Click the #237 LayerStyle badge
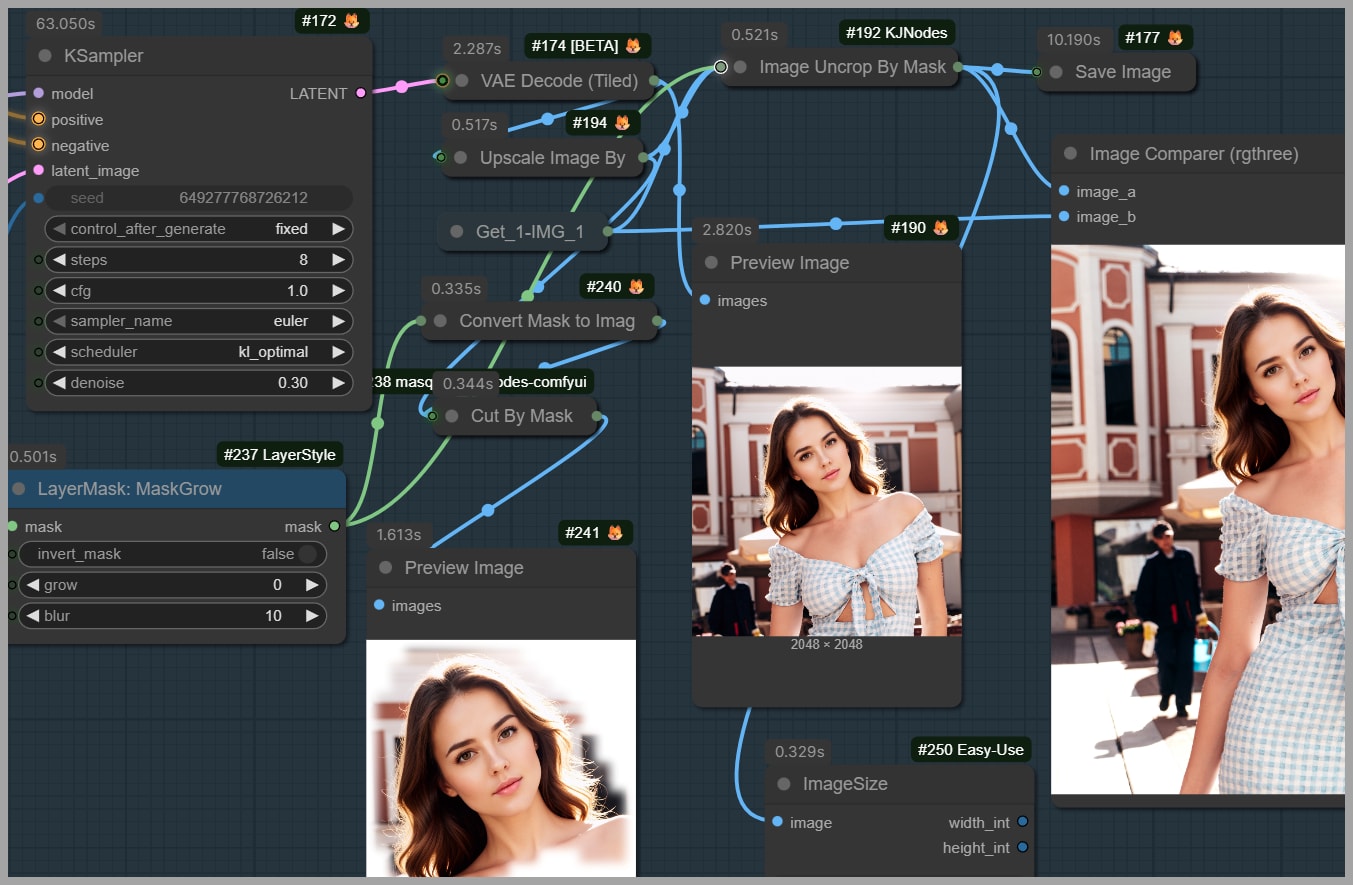 pyautogui.click(x=280, y=455)
